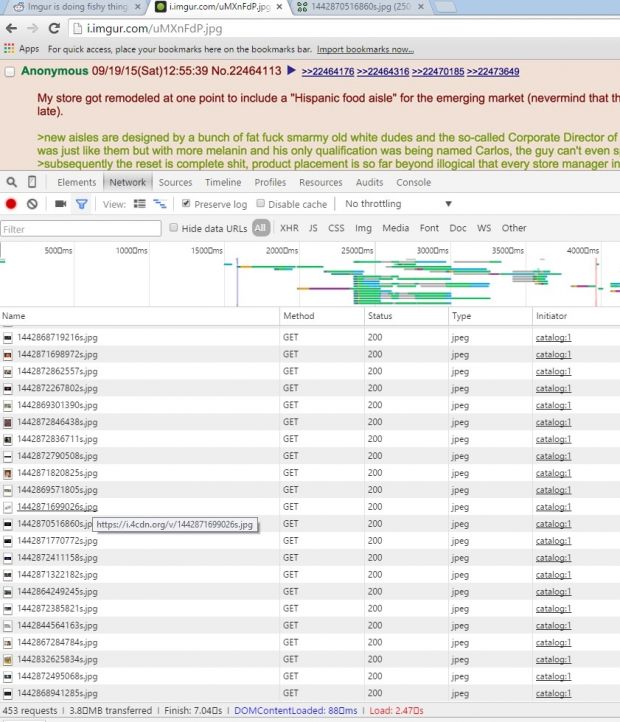Click file icon of 1442871698972s.jpg row
Image resolution: width=620 pixels, height=722 pixels.
(8, 355)
